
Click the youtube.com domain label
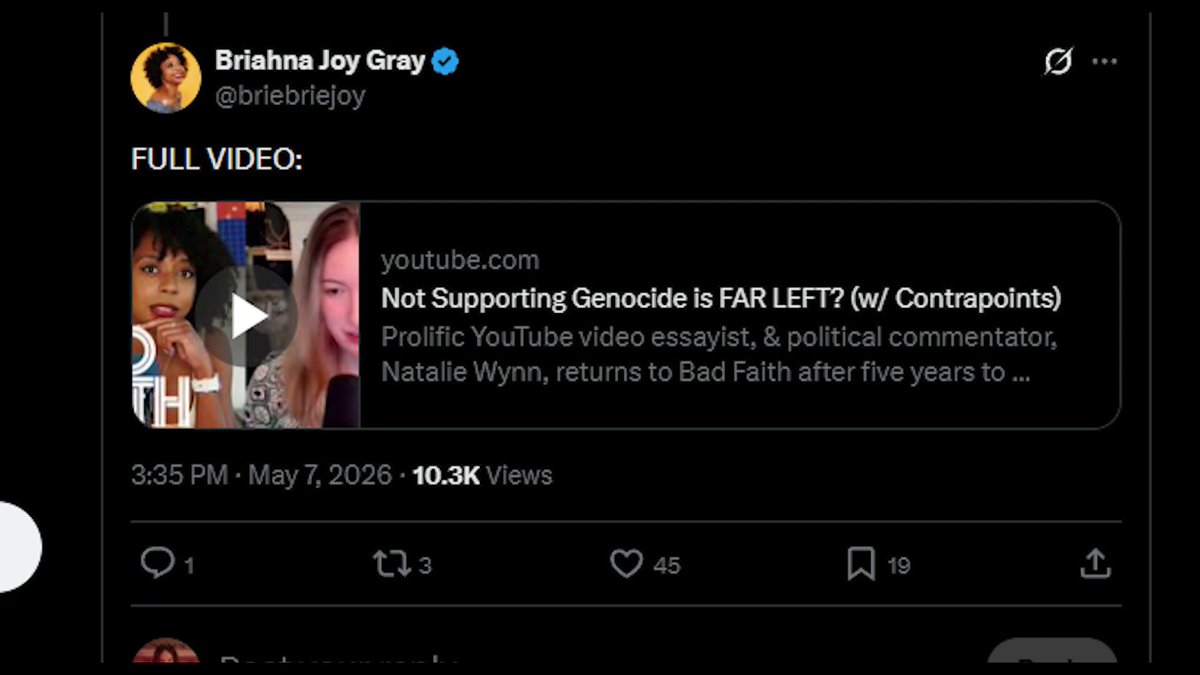click(x=460, y=260)
